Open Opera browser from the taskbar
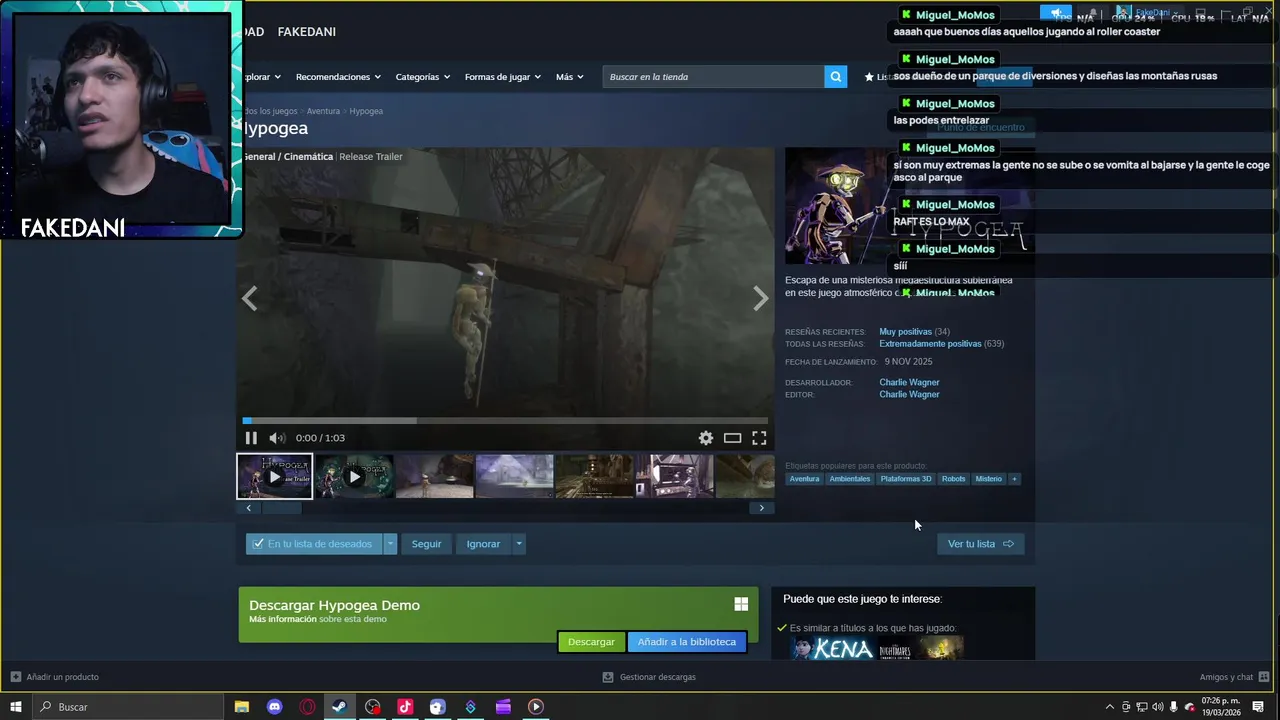The image size is (1280, 720). click(x=307, y=707)
